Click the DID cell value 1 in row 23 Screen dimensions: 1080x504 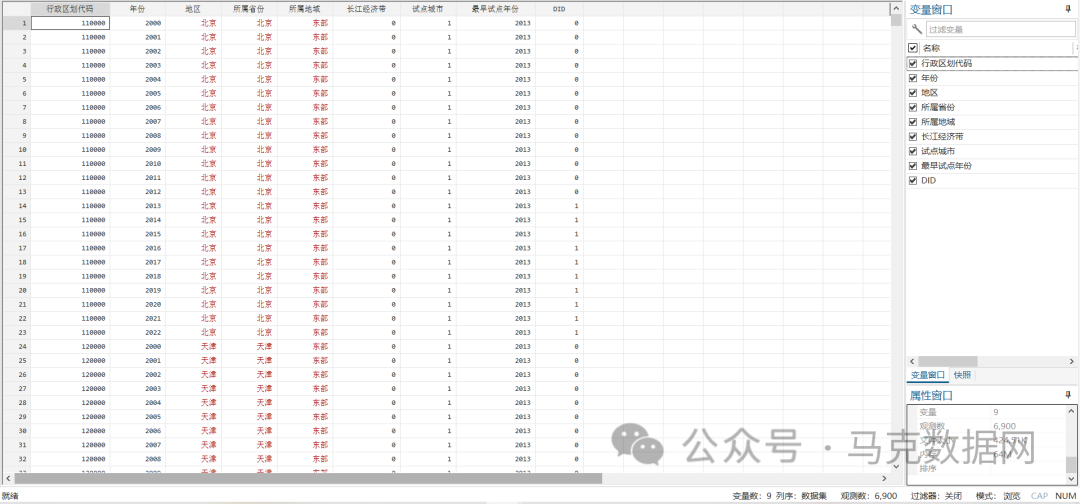[x=559, y=332]
